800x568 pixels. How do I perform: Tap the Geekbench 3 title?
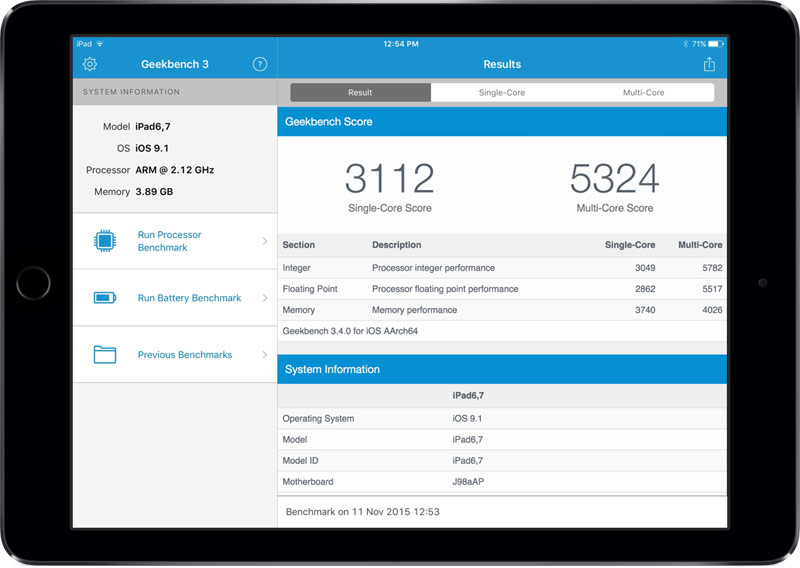174,64
